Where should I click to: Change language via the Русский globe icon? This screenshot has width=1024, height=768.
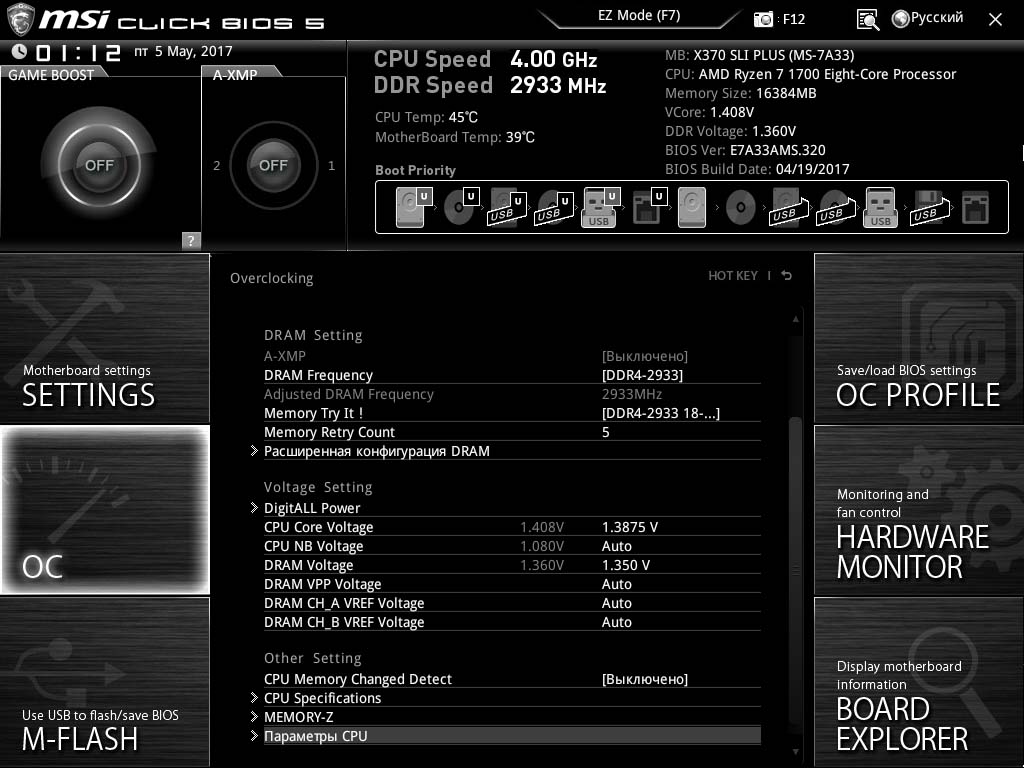point(927,18)
